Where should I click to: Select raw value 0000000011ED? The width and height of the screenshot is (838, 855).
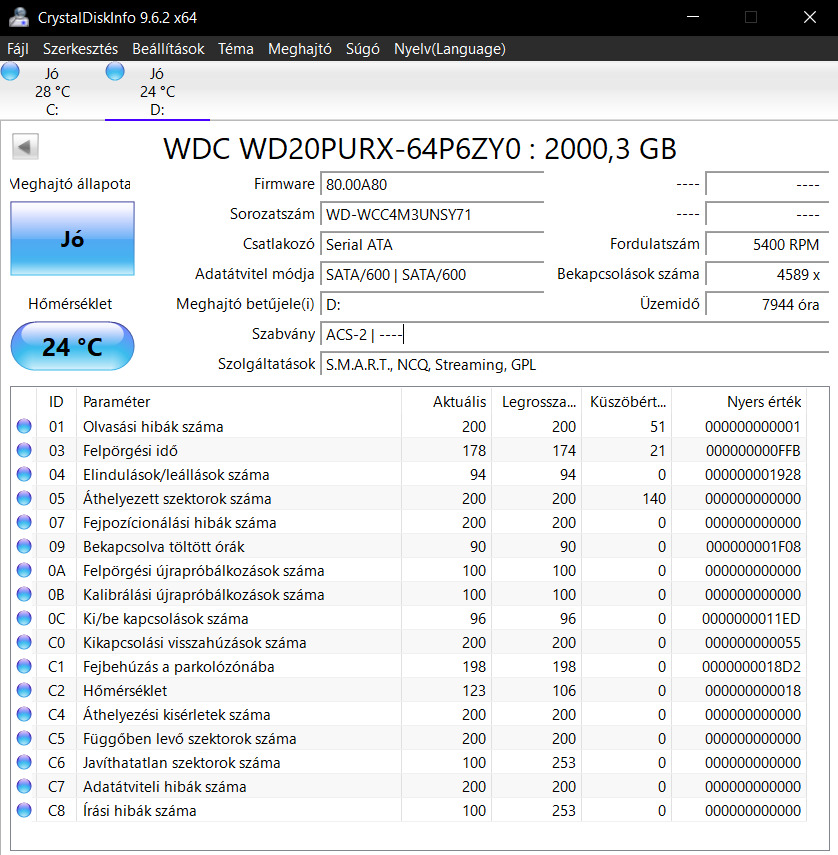pyautogui.click(x=751, y=618)
